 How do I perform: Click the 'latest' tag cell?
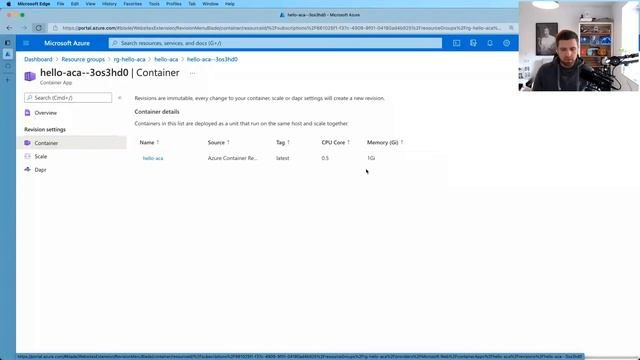(x=282, y=158)
